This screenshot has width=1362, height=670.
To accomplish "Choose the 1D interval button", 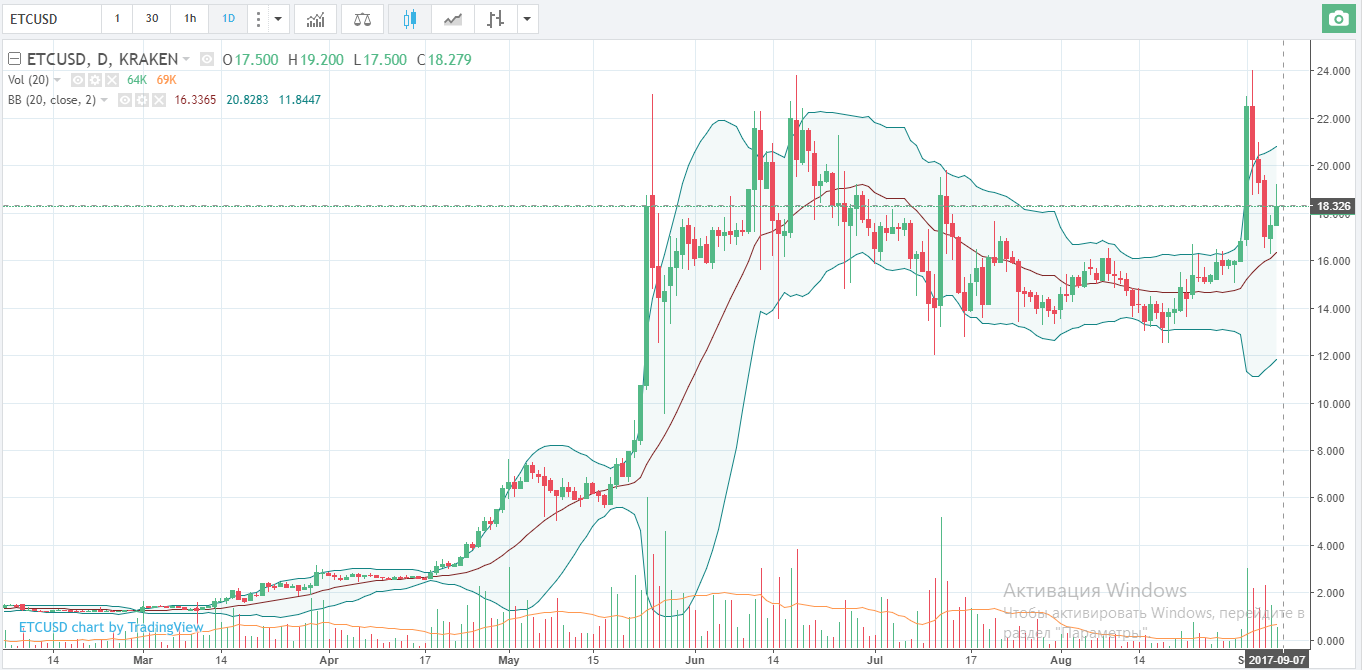I will coord(228,19).
